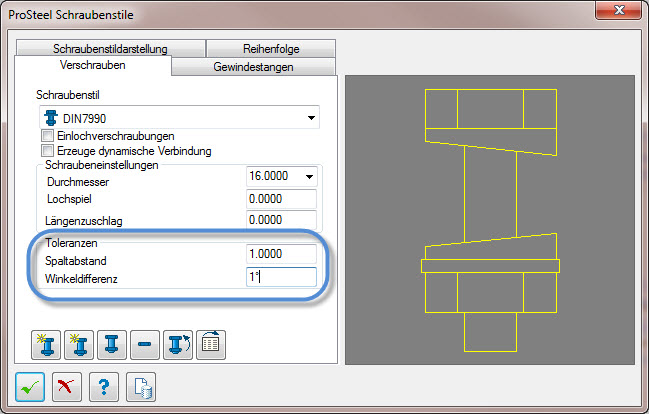Click the Toleranzen group label

71,243
